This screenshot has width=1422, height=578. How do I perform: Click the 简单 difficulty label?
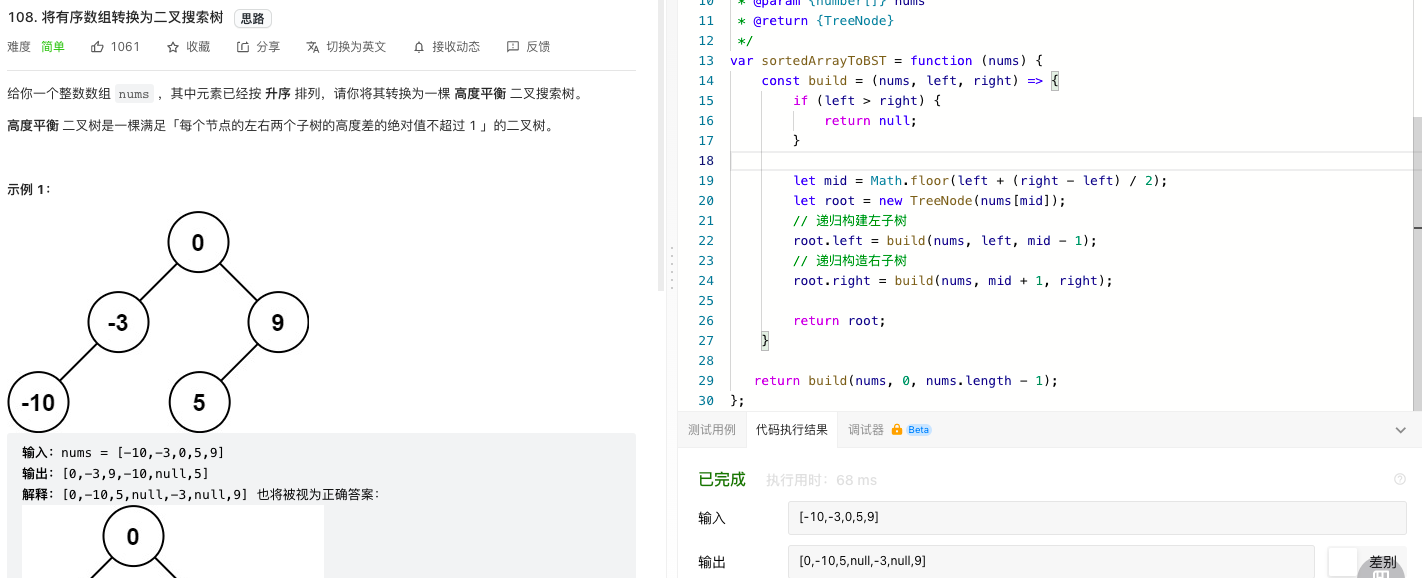pyautogui.click(x=53, y=47)
